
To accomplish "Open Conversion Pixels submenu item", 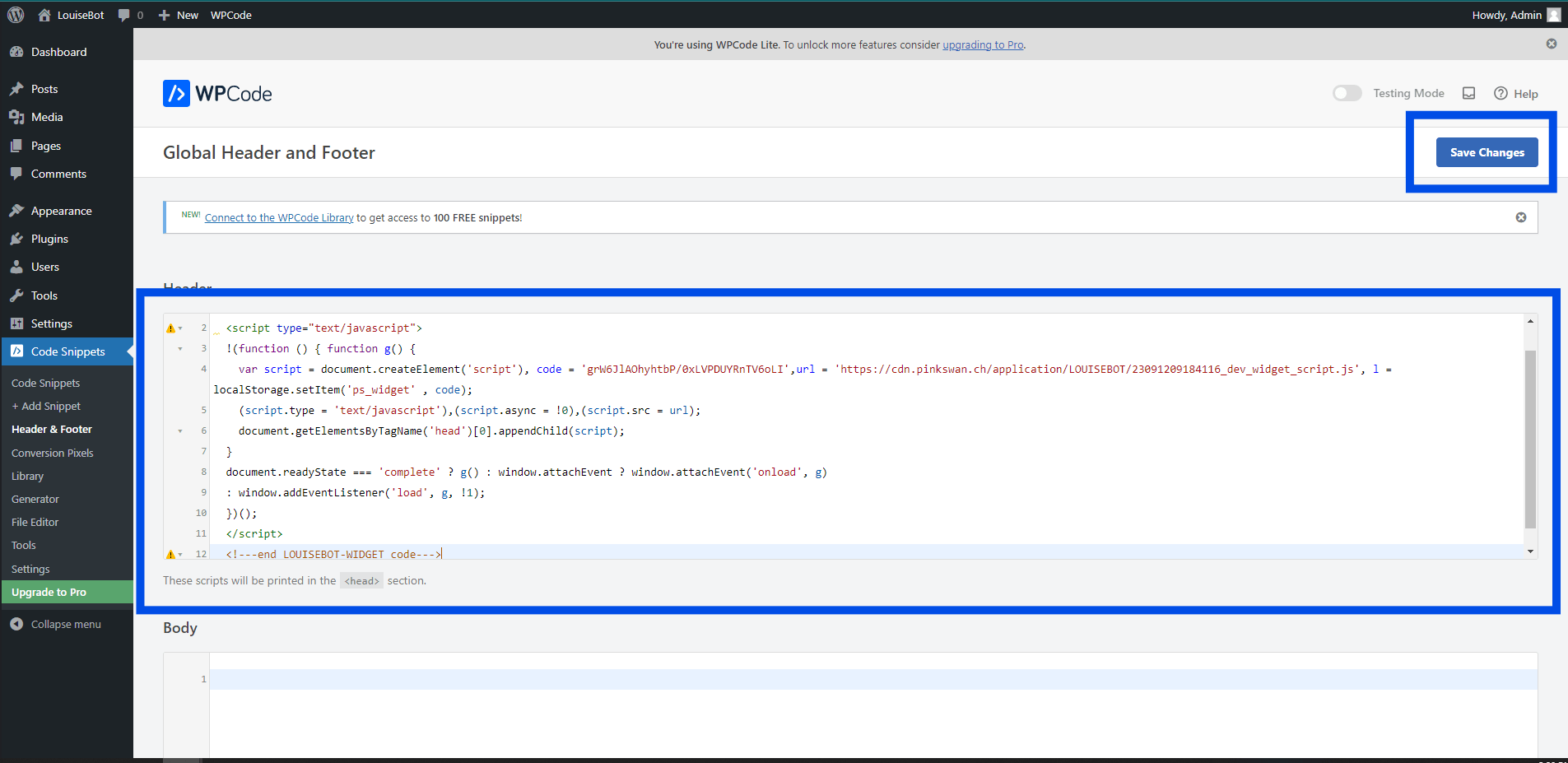I will point(53,453).
